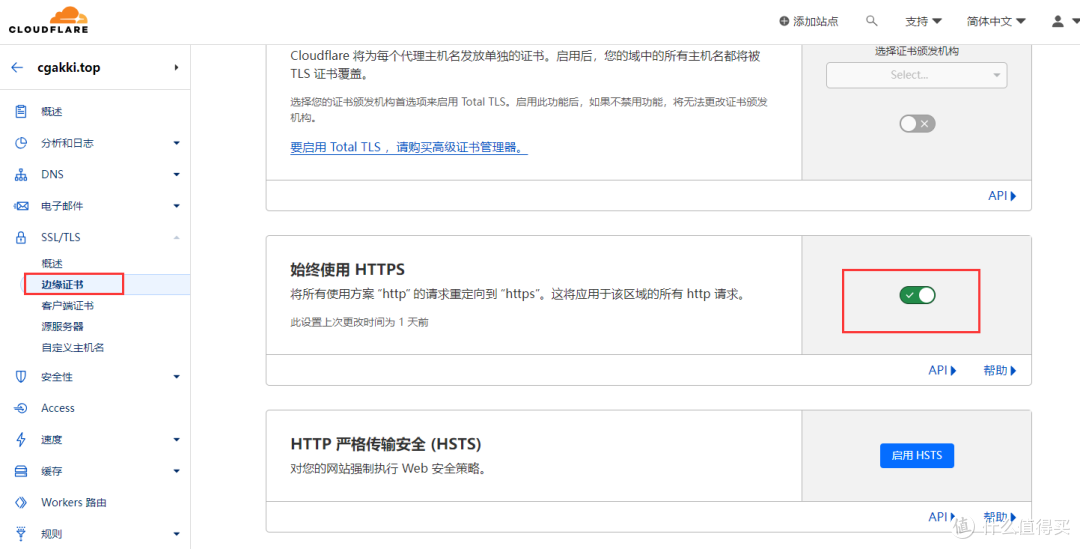Click the plus icon beside 添加站点
This screenshot has width=1080, height=549.
[x=784, y=21]
